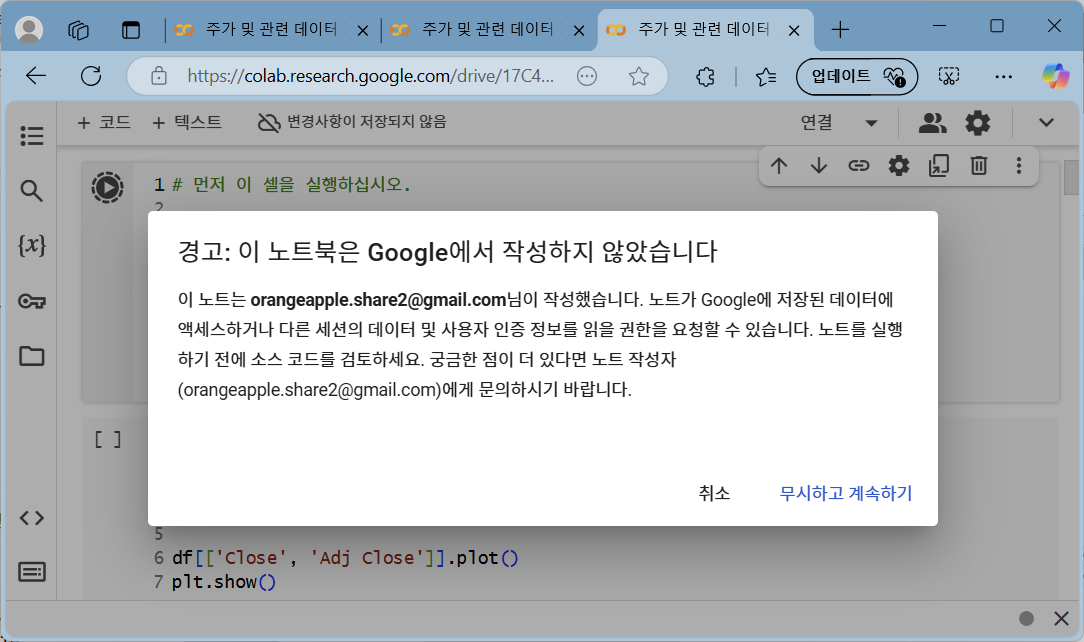Mirror cell in tab icon

click(x=939, y=166)
